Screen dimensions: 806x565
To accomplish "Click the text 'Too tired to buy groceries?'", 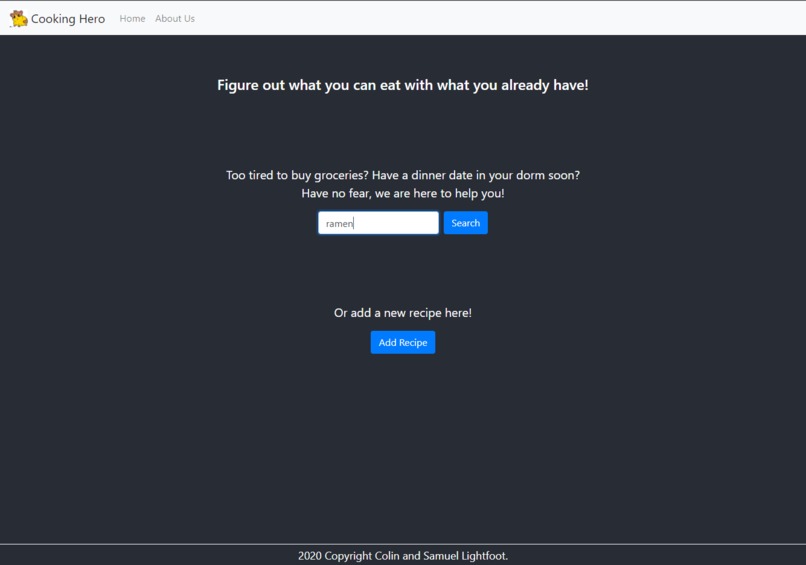I will pyautogui.click(x=297, y=175).
